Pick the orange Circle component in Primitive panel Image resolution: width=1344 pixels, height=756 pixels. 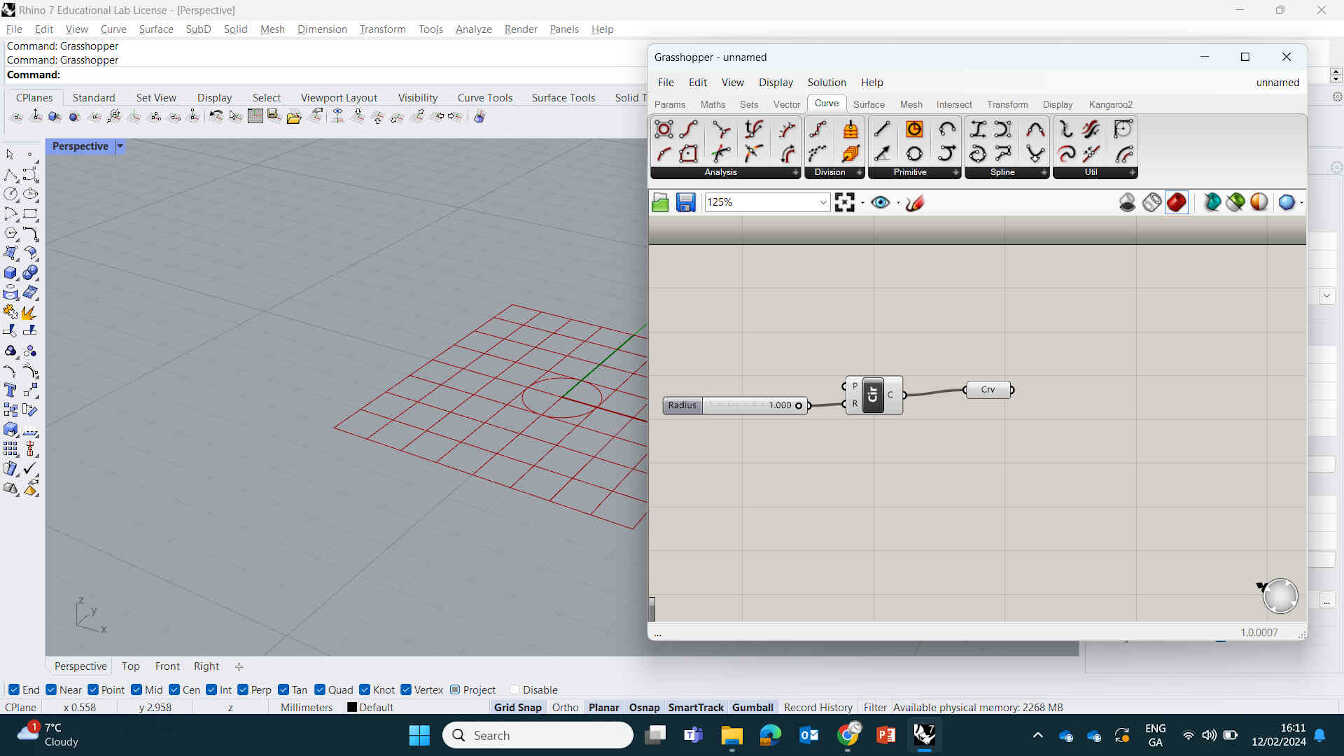pos(914,129)
